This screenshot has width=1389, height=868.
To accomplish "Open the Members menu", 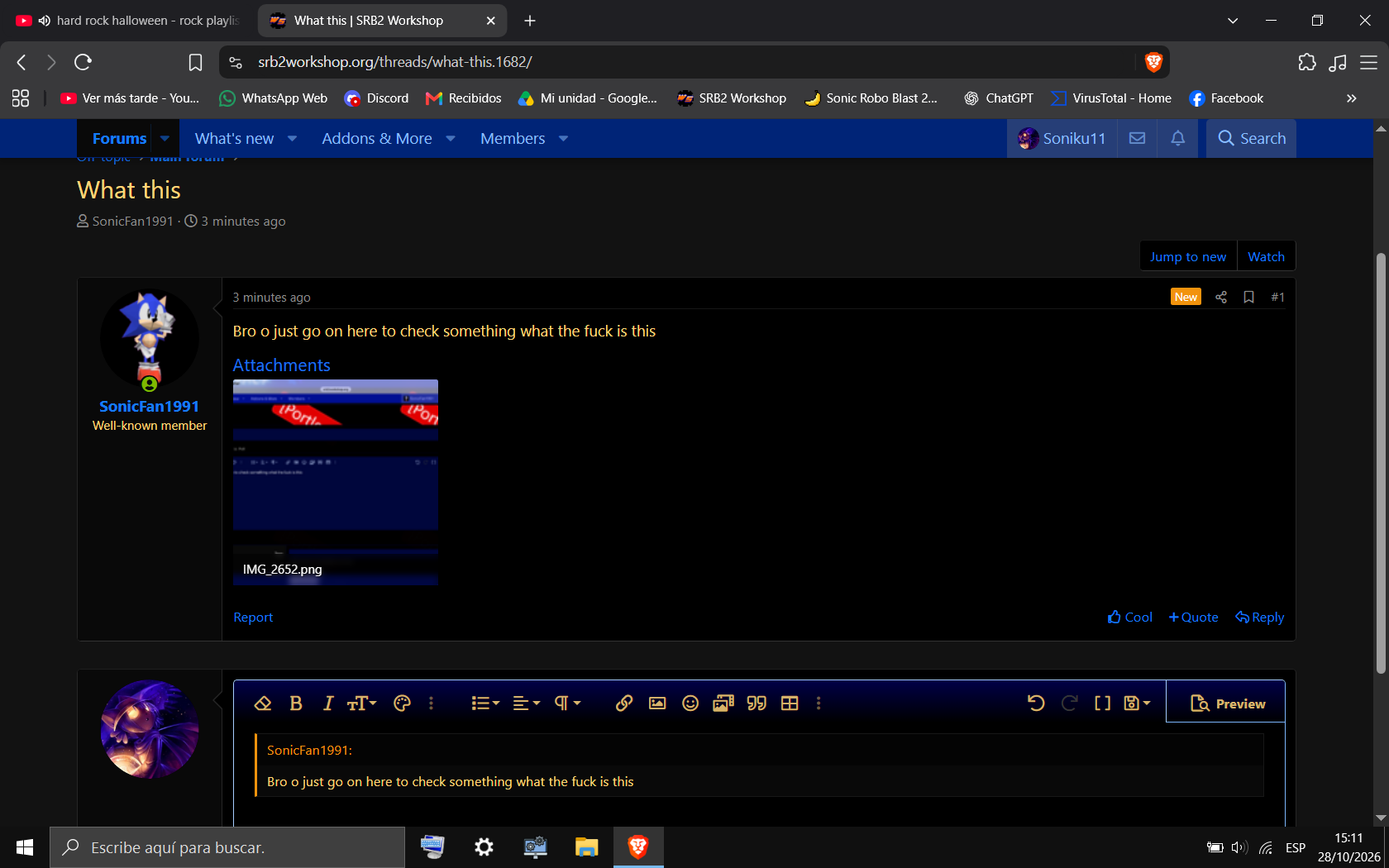I will coord(513,139).
